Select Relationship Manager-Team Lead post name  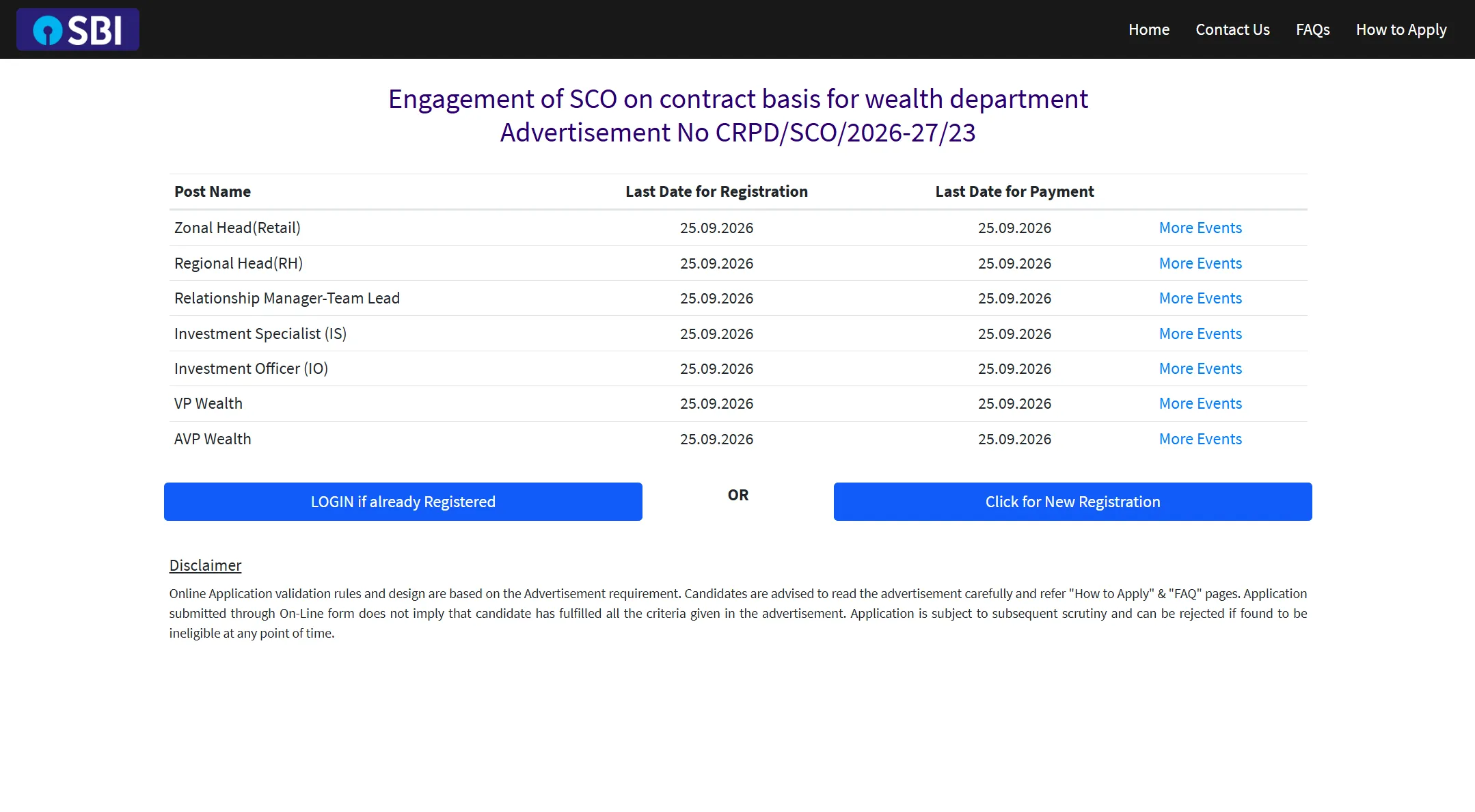click(287, 298)
